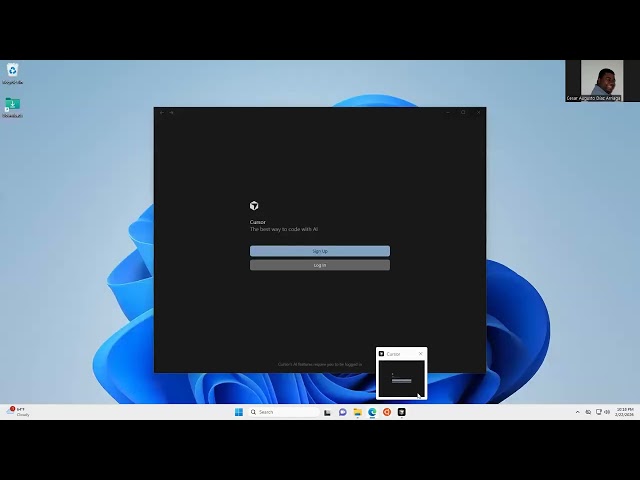Image resolution: width=640 pixels, height=480 pixels.
Task: Open the Windows Start menu
Action: tap(239, 412)
